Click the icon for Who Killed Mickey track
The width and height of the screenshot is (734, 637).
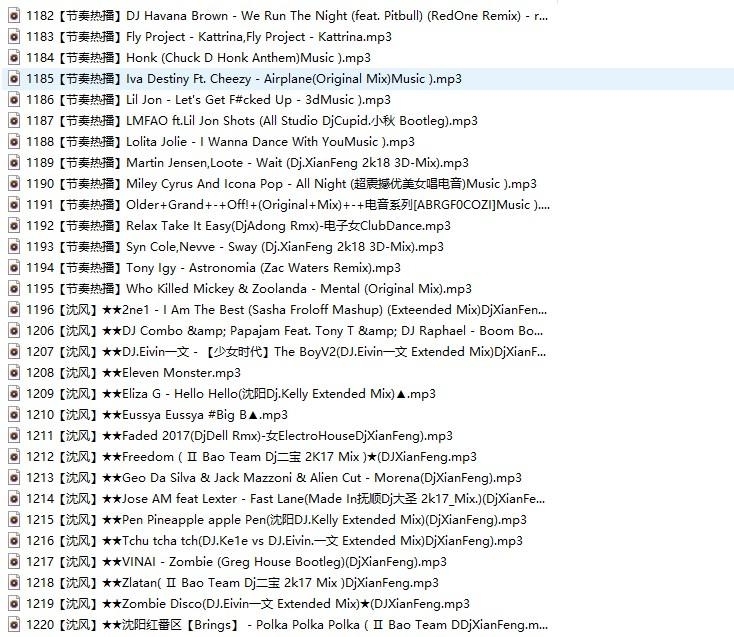(14, 289)
